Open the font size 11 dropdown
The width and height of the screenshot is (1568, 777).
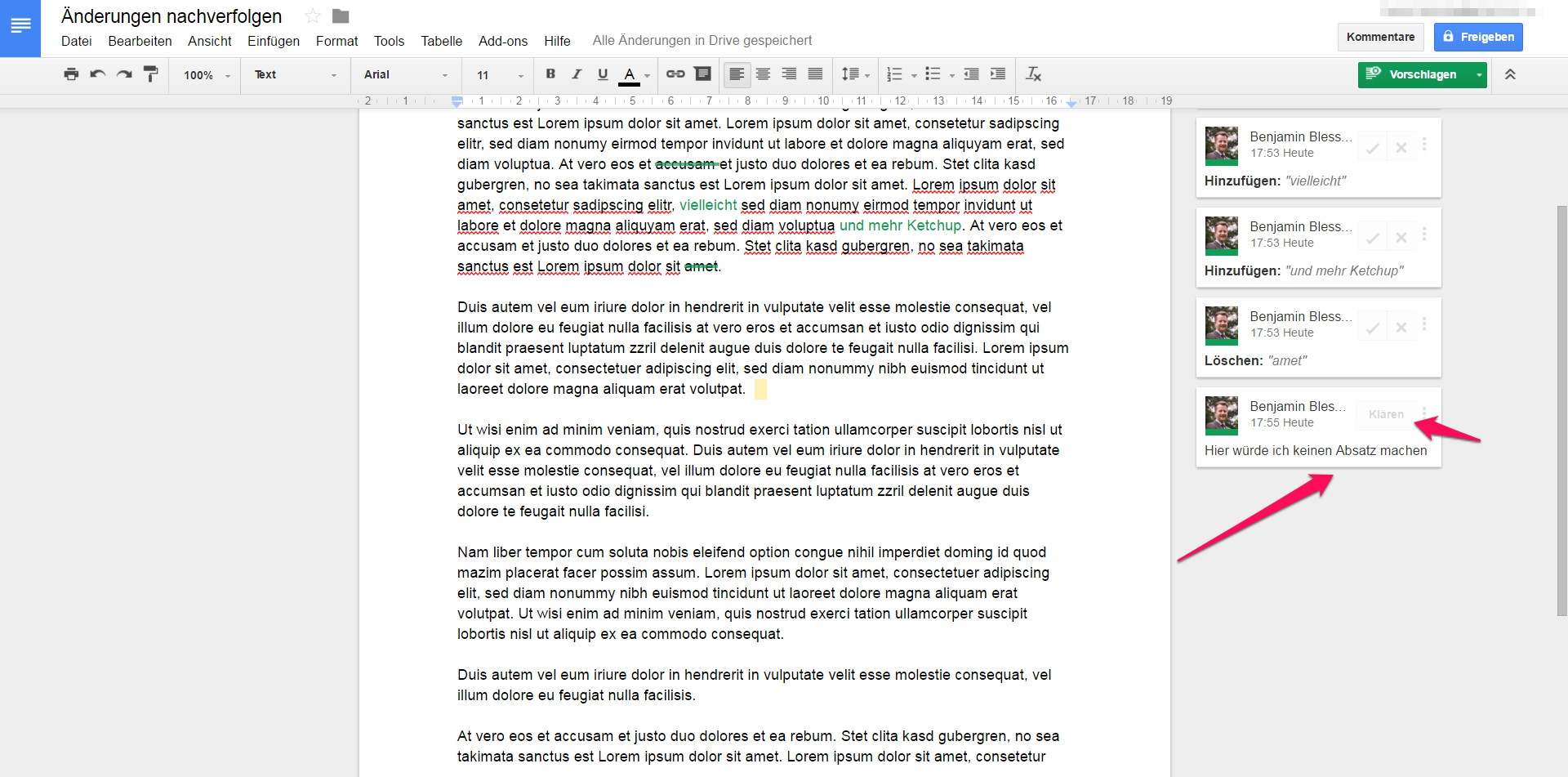[x=500, y=75]
